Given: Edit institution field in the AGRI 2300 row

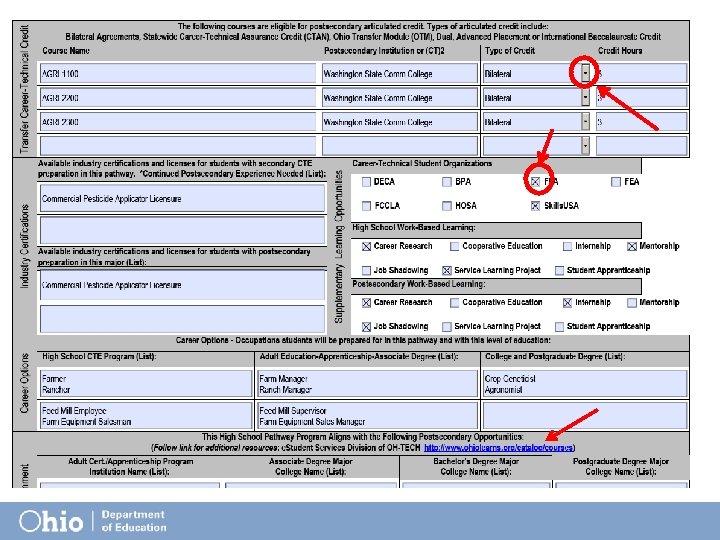Looking at the screenshot, I should (x=400, y=122).
